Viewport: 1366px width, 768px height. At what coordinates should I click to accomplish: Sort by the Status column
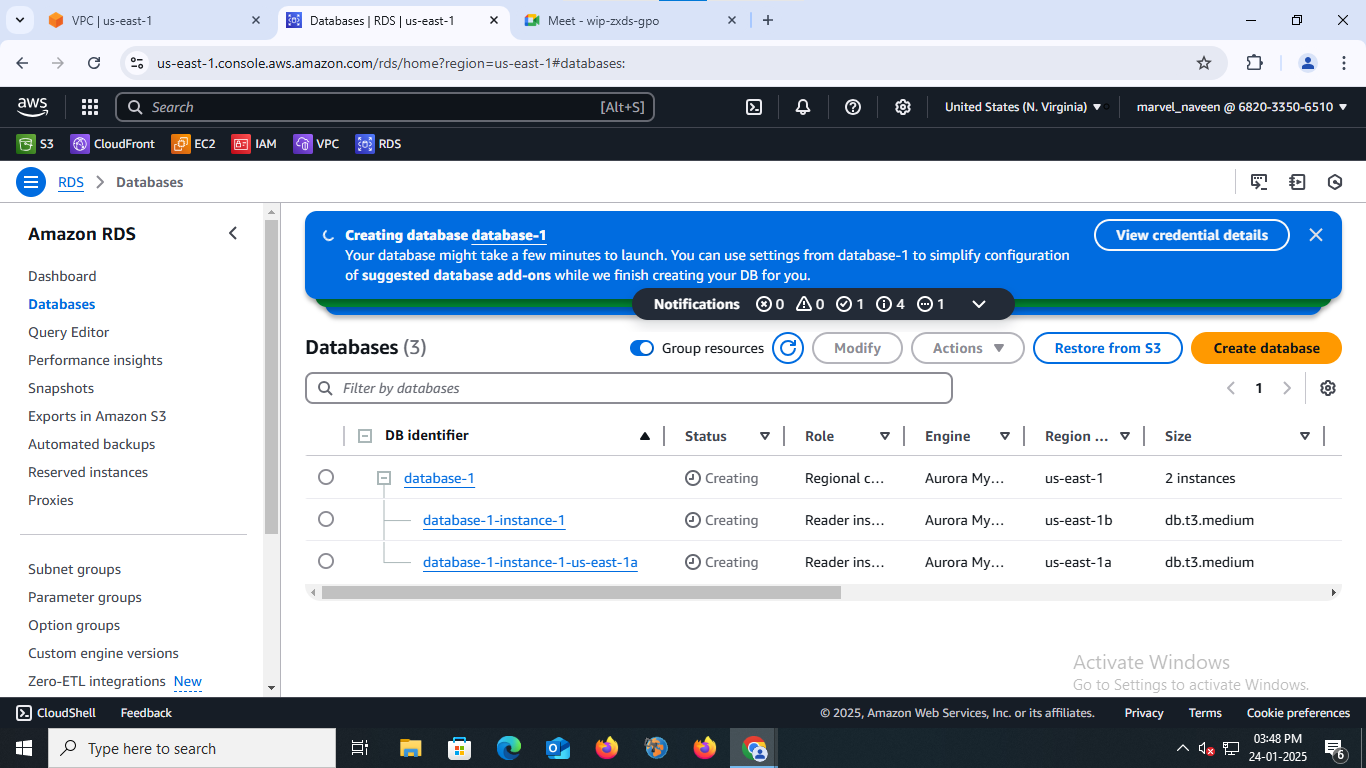tap(765, 436)
